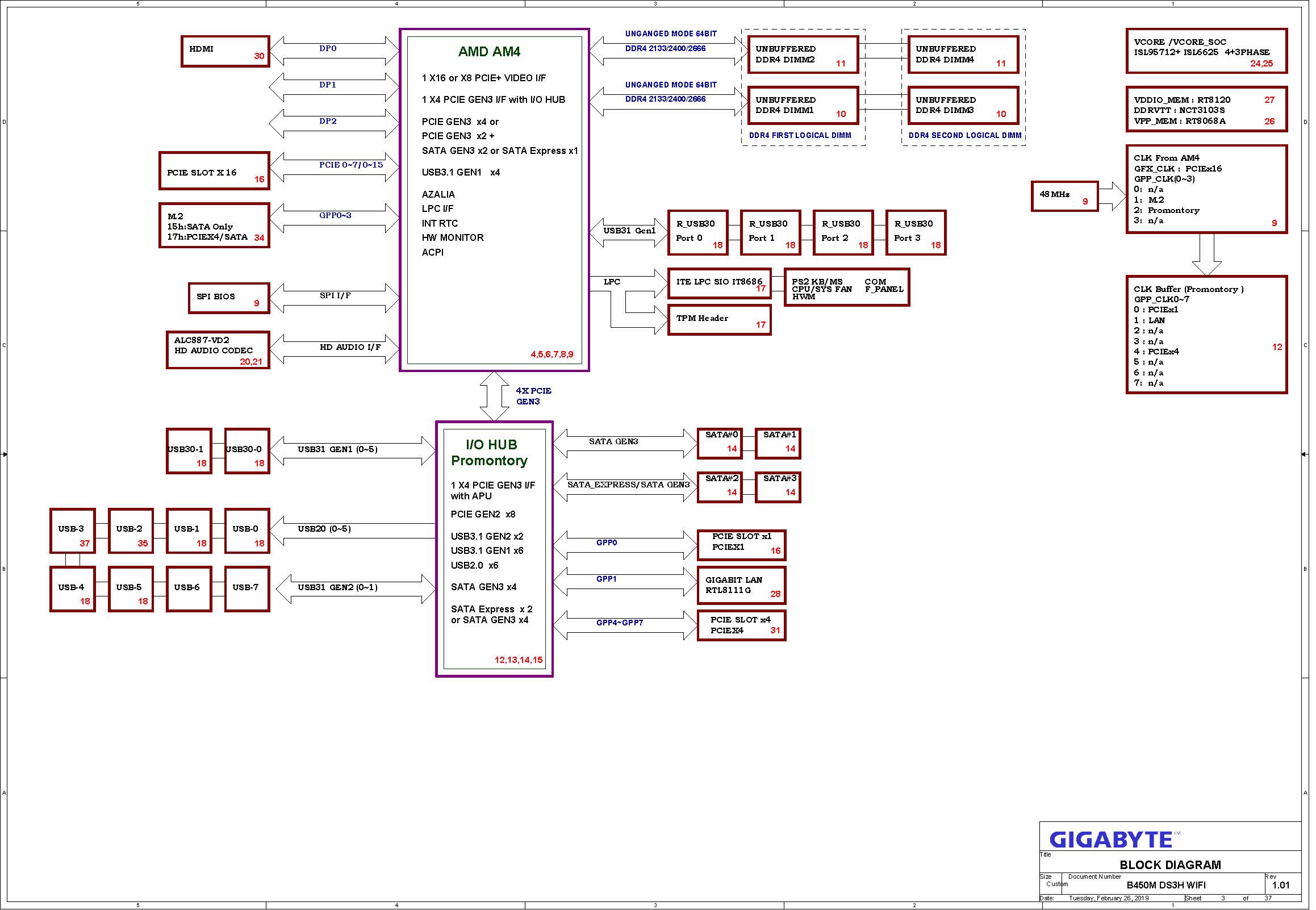This screenshot has height=910, width=1316.
Task: Select the SPI I/F bus label
Action: [x=336, y=296]
